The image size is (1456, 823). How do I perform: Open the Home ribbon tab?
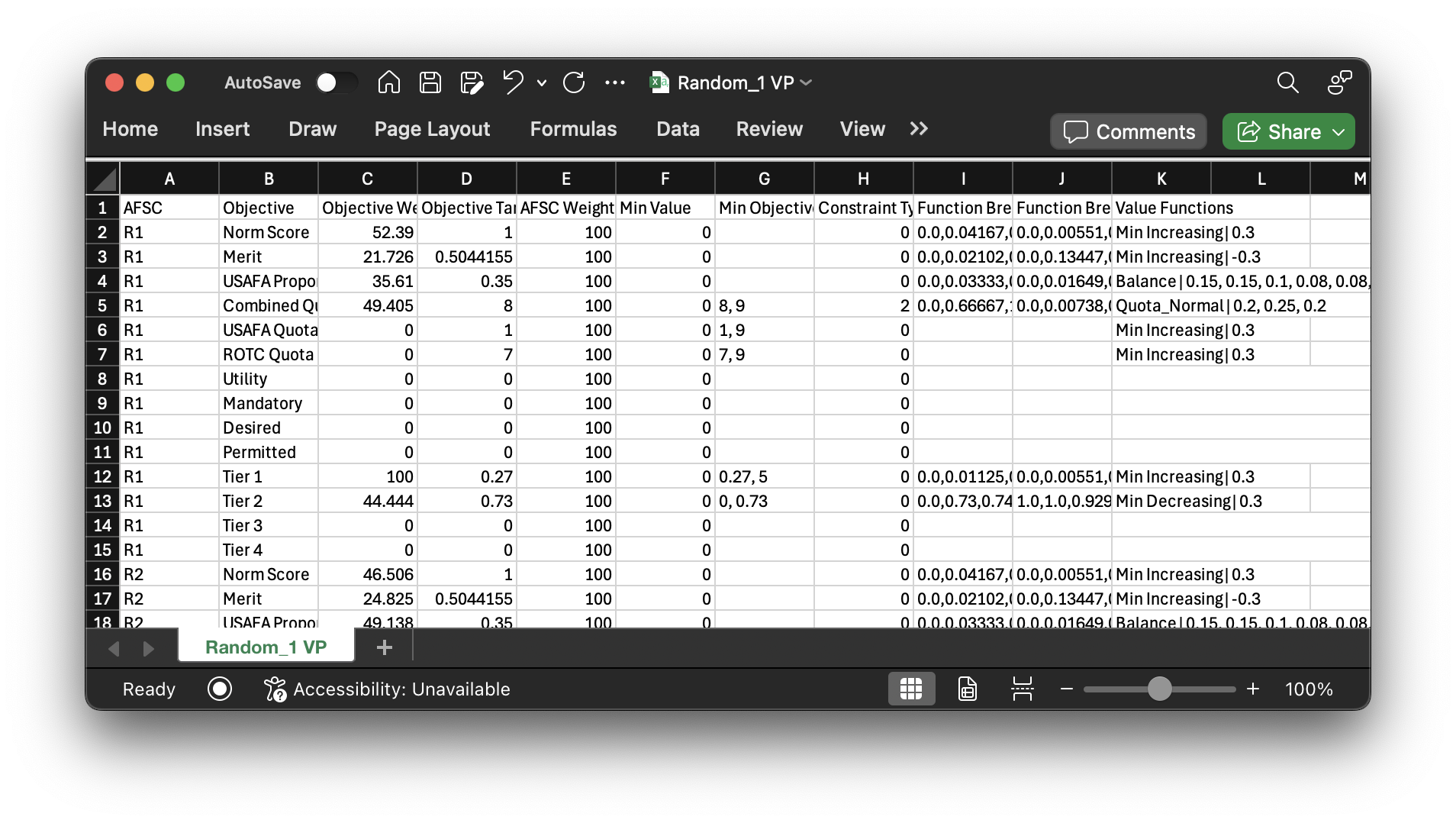130,129
